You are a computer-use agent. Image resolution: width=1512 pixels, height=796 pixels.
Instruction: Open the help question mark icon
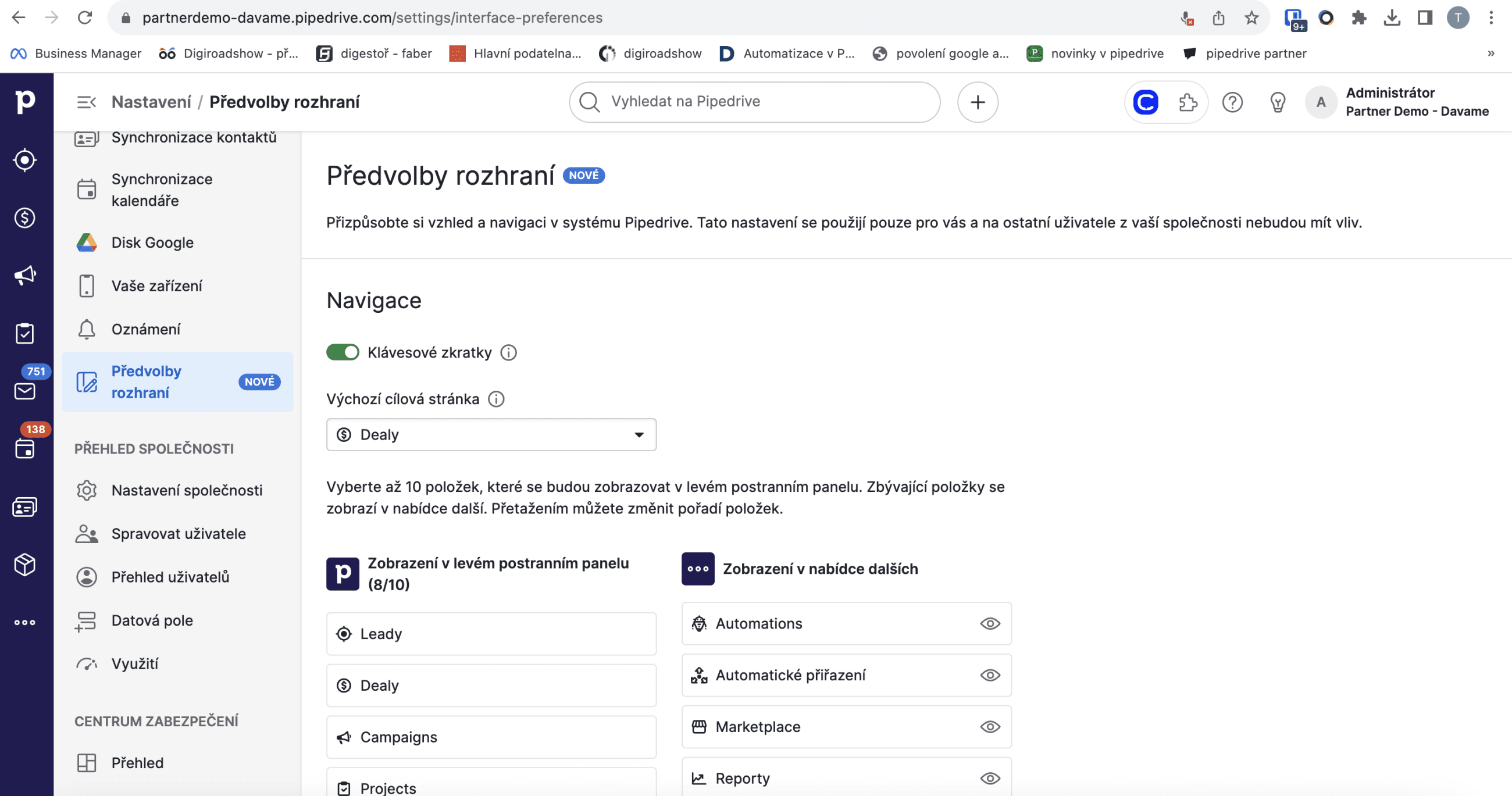[x=1232, y=102]
